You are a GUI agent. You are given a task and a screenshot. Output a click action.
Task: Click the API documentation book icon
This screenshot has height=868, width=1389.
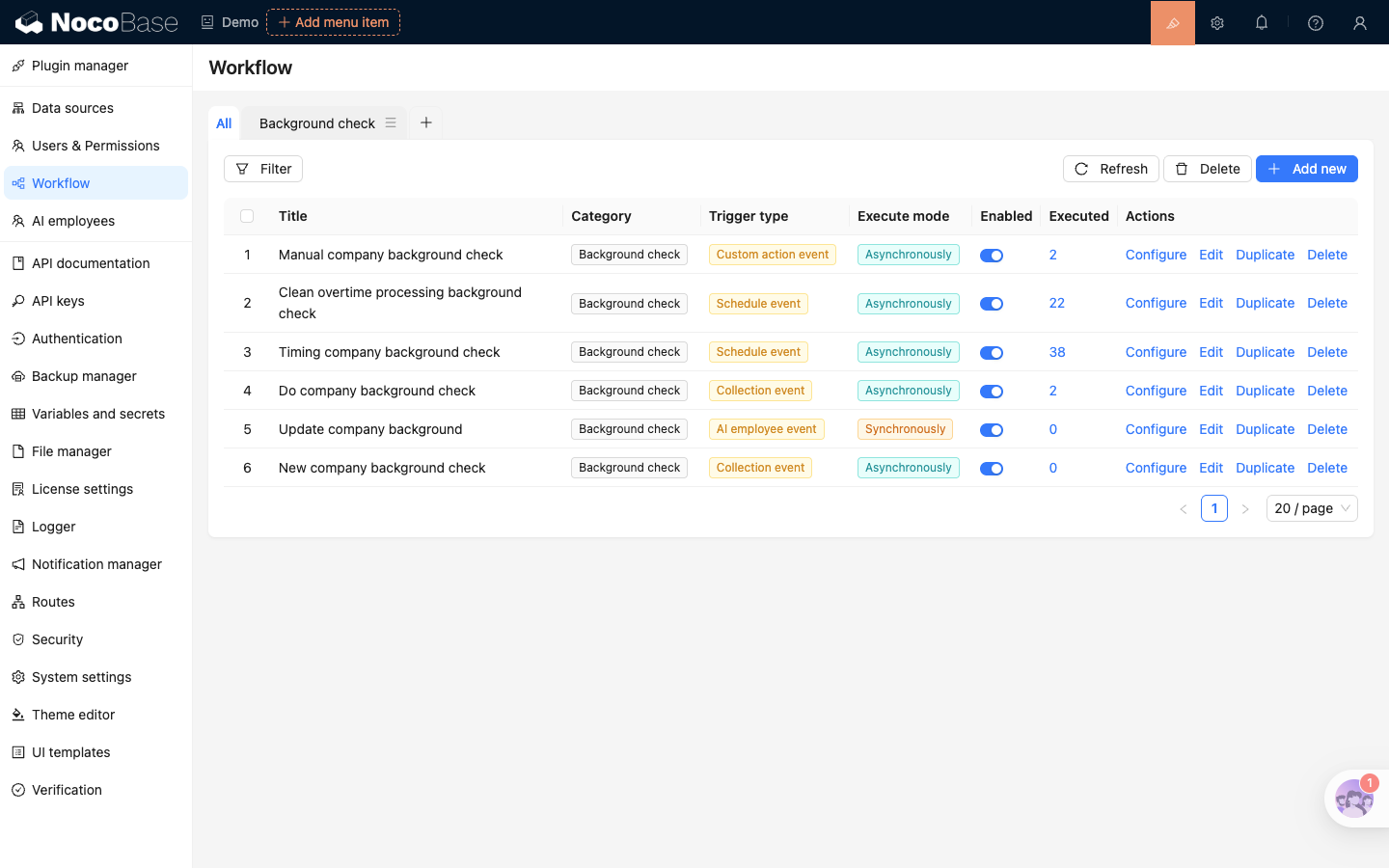coord(18,263)
